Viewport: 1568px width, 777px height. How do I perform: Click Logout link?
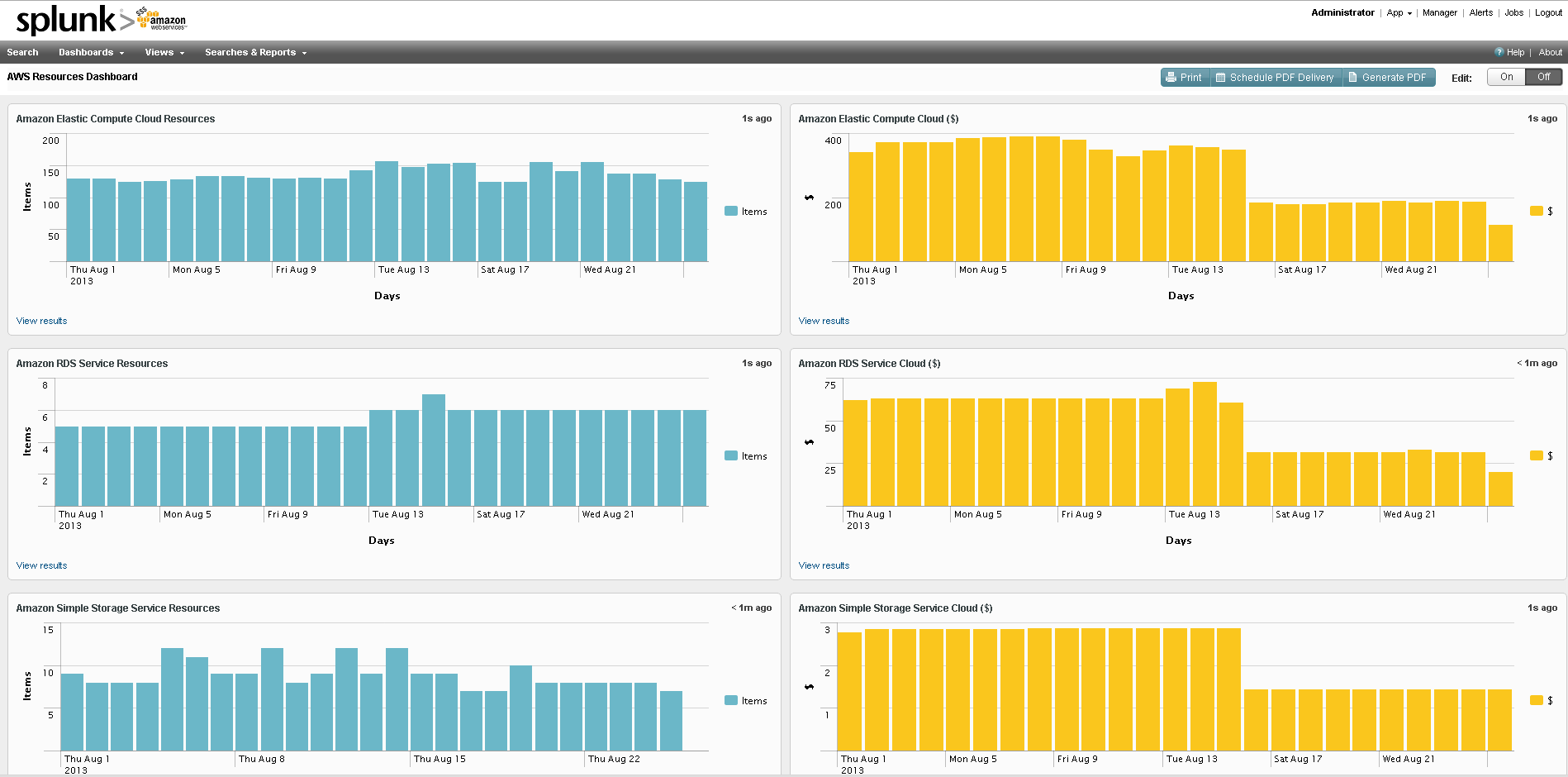point(1548,12)
